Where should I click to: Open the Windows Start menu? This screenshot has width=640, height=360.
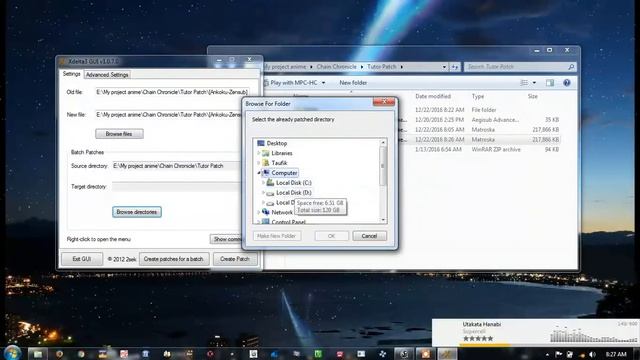pyautogui.click(x=13, y=353)
